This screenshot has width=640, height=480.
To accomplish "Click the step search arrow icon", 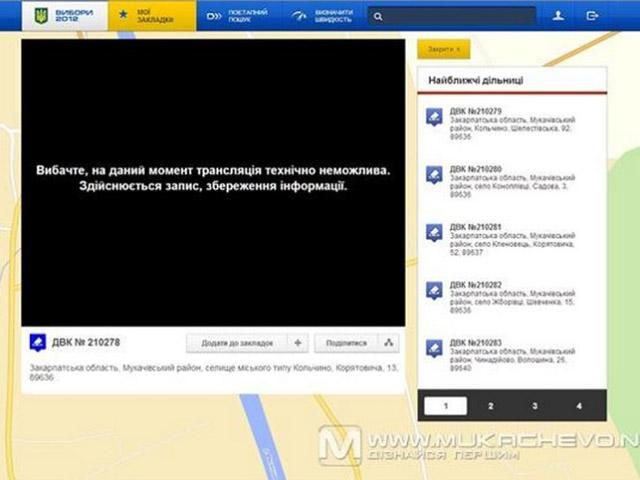I will click(214, 16).
